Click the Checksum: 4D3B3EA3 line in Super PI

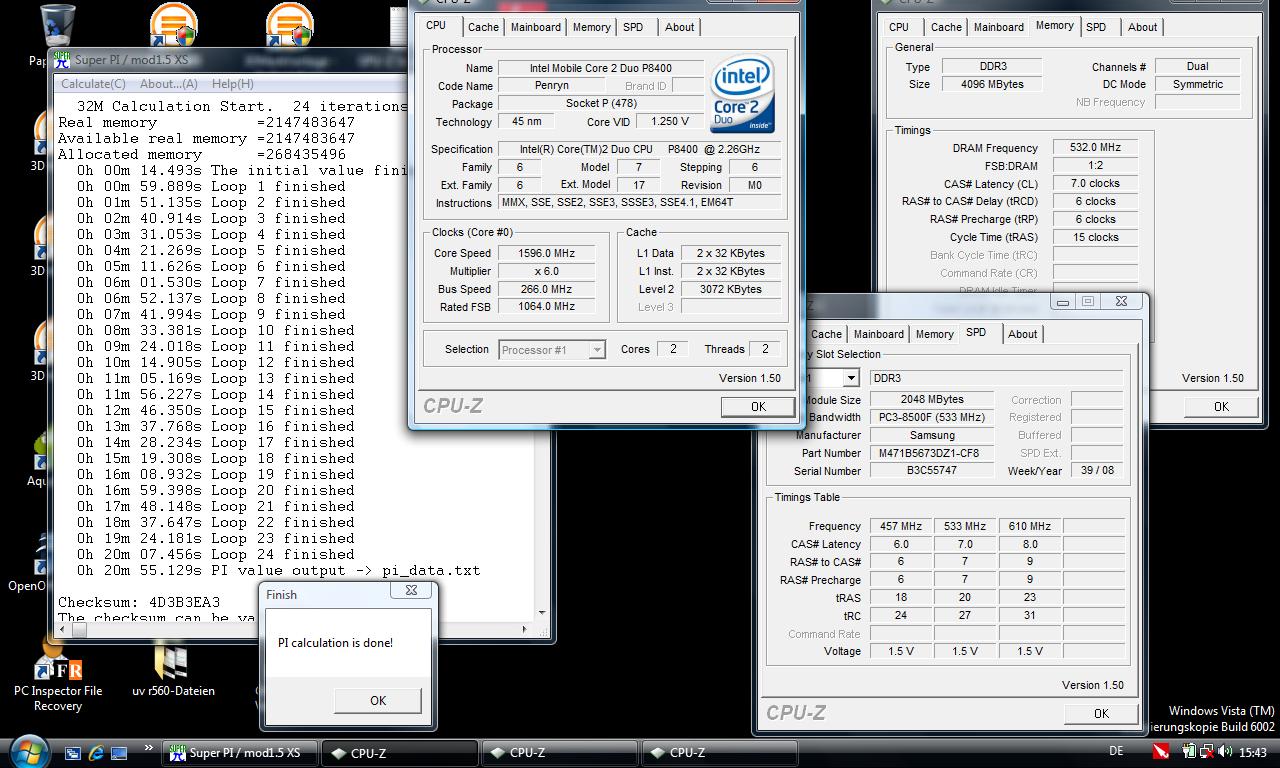click(x=139, y=602)
